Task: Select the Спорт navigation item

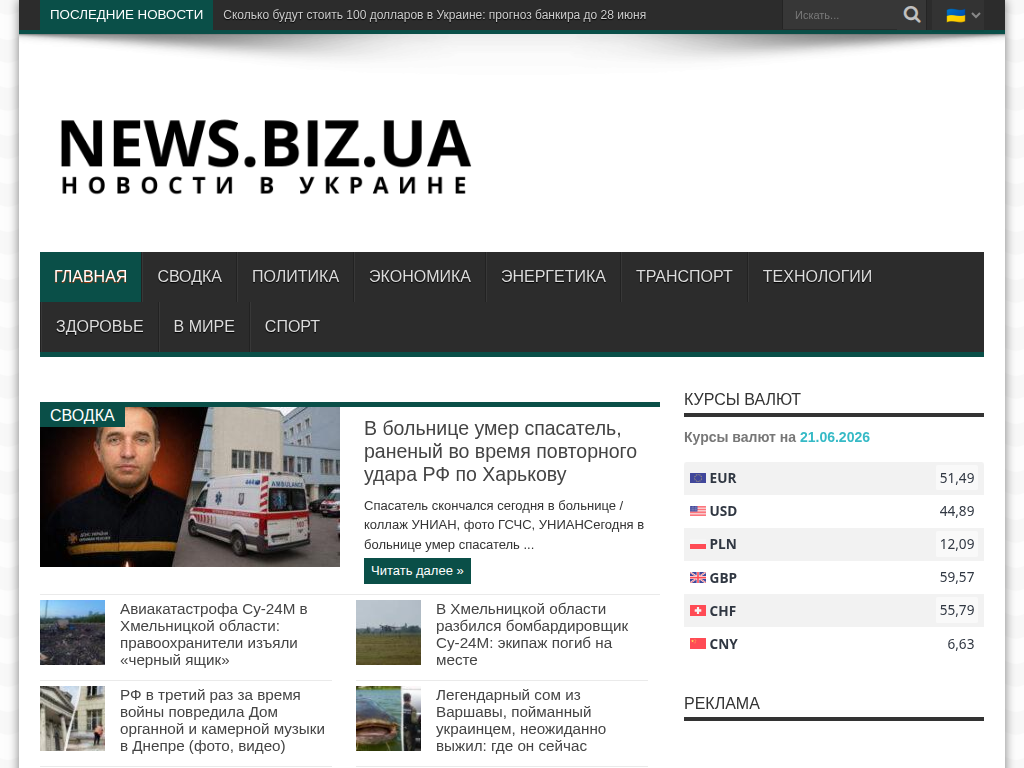Action: [x=292, y=327]
